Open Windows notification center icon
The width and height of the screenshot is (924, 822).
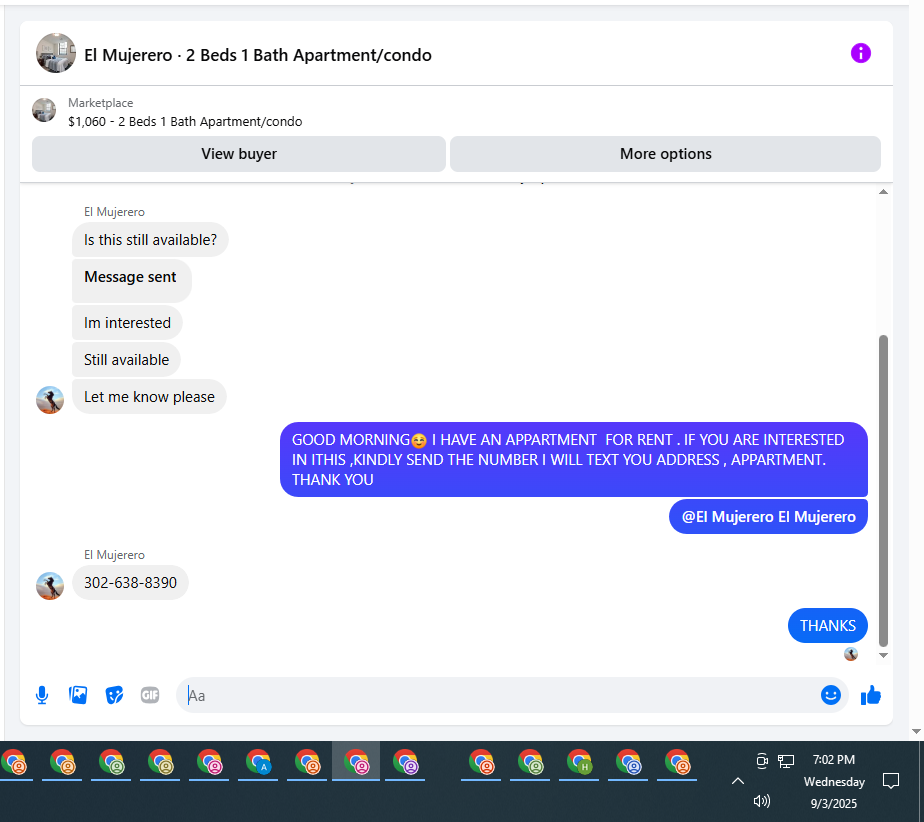890,781
